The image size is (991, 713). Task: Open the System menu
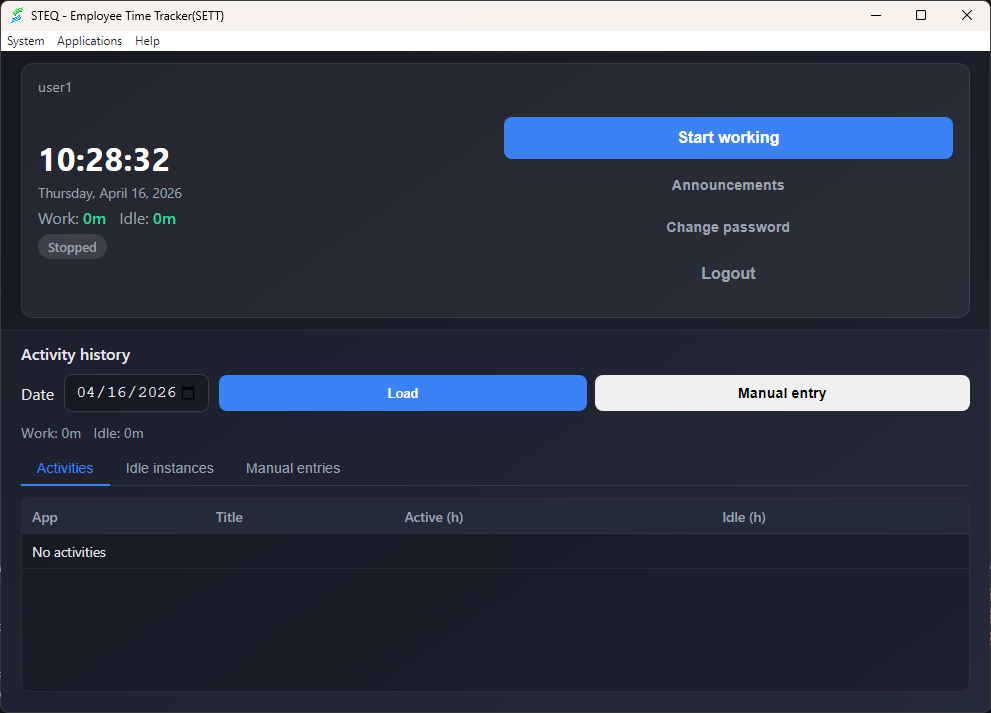(x=26, y=41)
